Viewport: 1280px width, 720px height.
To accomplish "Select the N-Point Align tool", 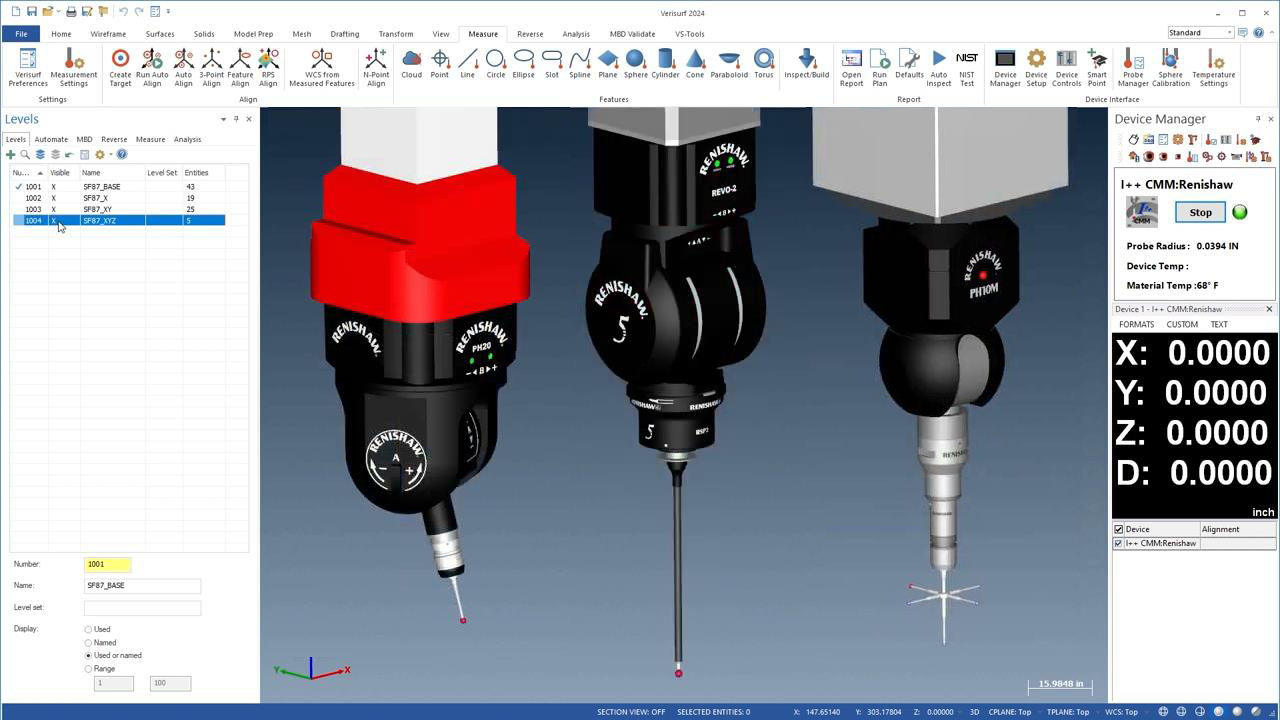I will [376, 68].
